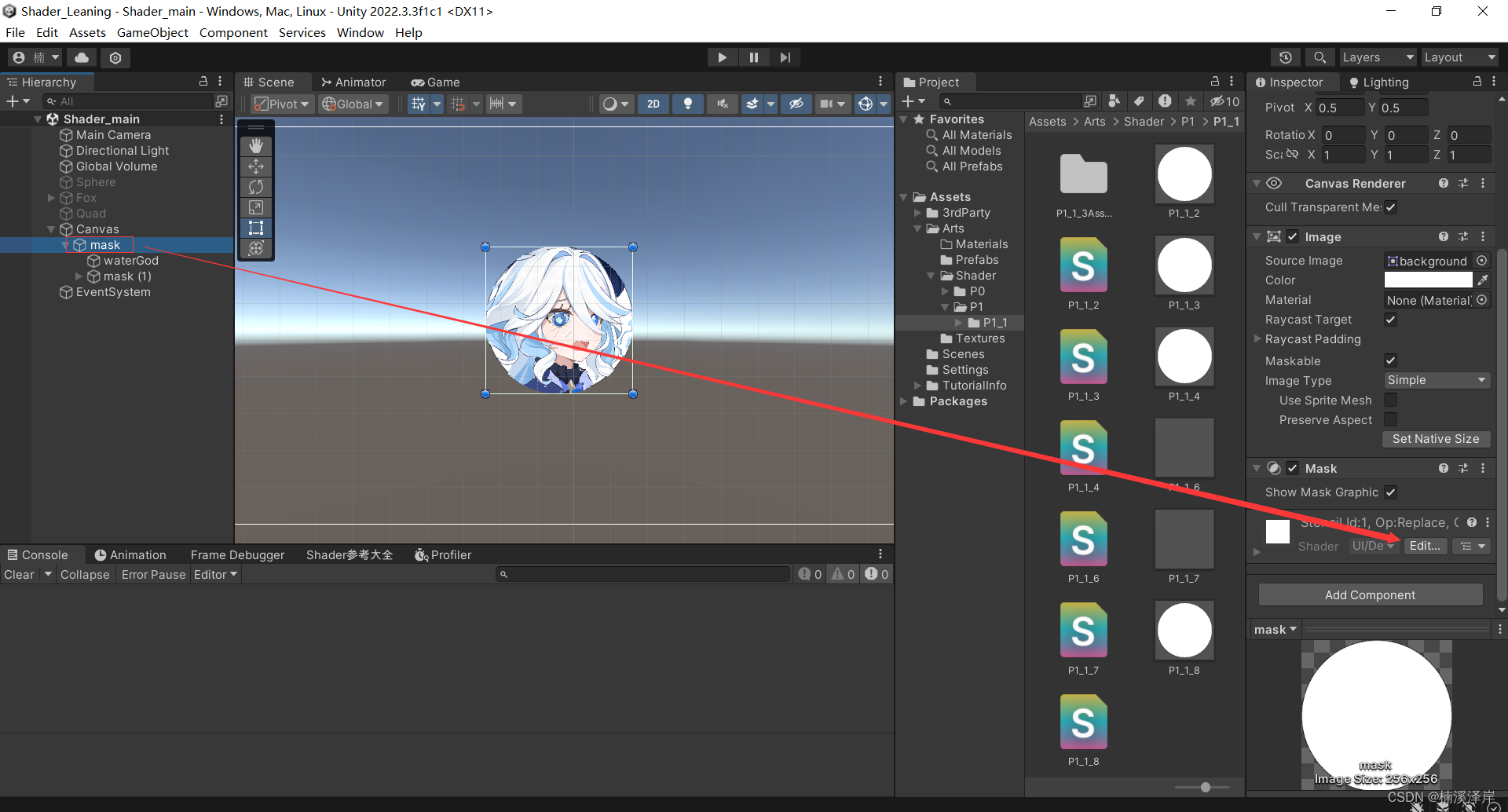The width and height of the screenshot is (1508, 812).
Task: Click Source Image object picker circle
Action: (x=1481, y=261)
